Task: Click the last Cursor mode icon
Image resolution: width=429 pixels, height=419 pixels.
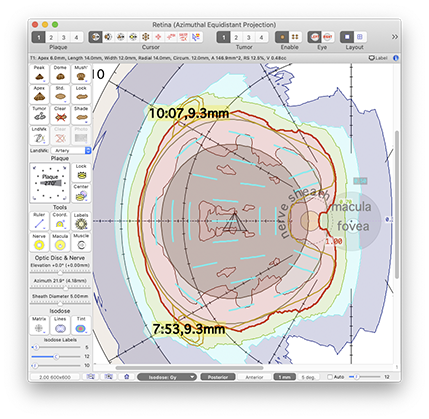Action: pyautogui.click(x=196, y=37)
